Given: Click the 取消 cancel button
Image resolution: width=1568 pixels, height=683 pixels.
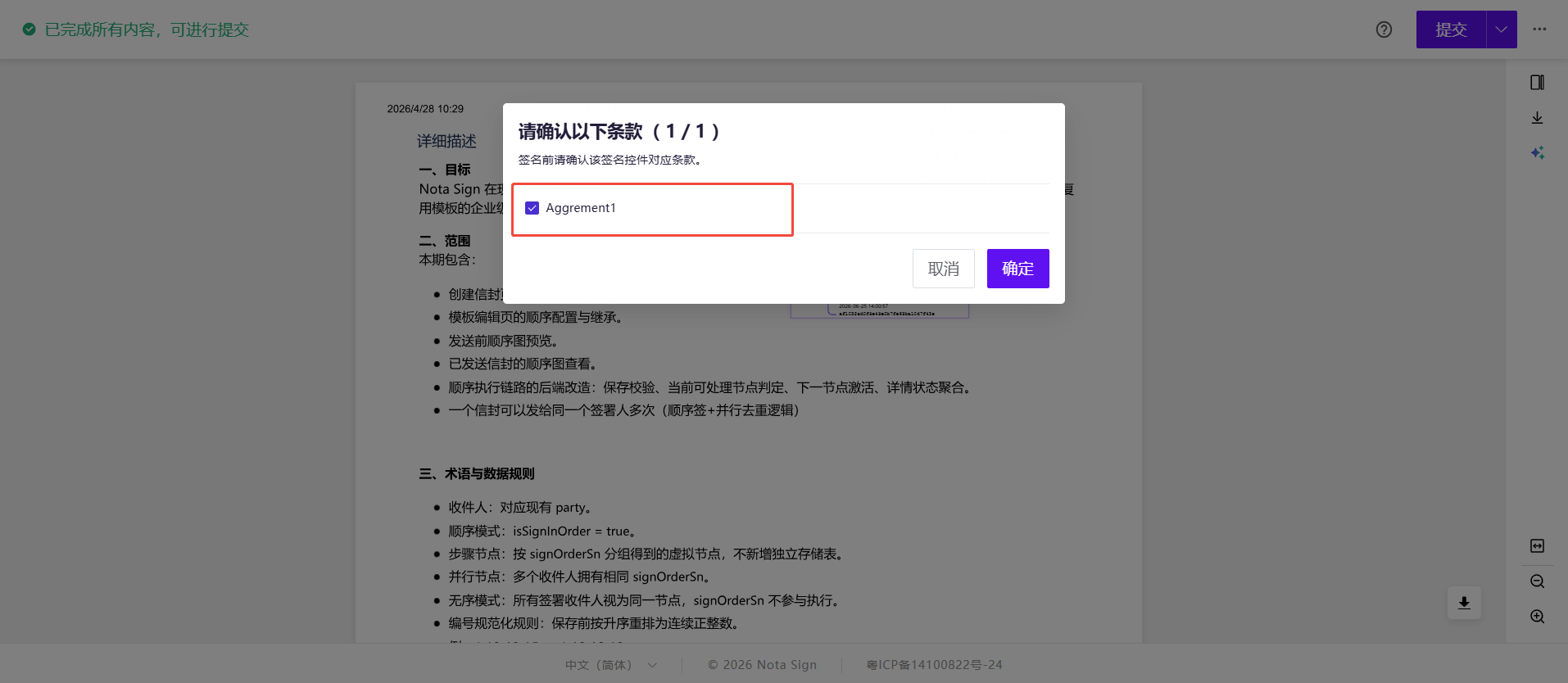Looking at the screenshot, I should coord(944,269).
